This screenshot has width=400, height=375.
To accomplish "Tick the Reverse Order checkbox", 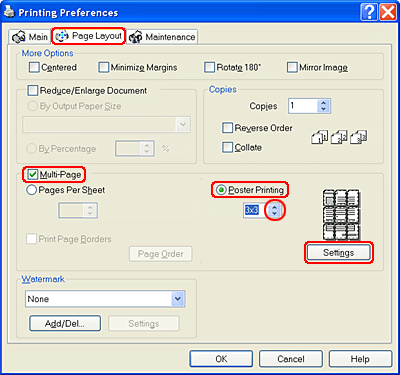I will coord(227,128).
